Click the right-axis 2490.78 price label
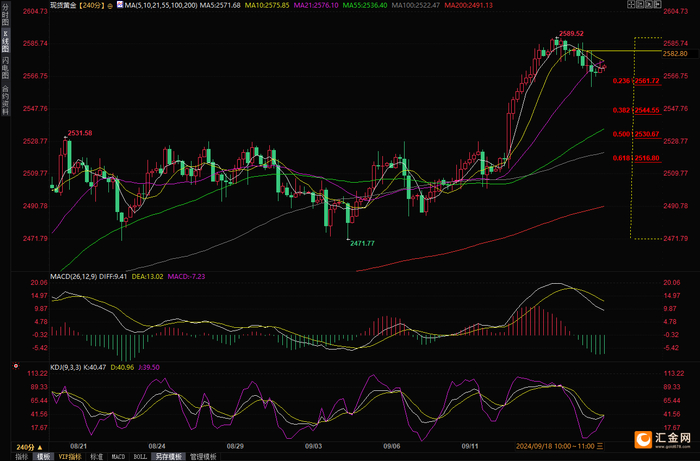Viewport: 700px width, 461px height. pos(675,206)
